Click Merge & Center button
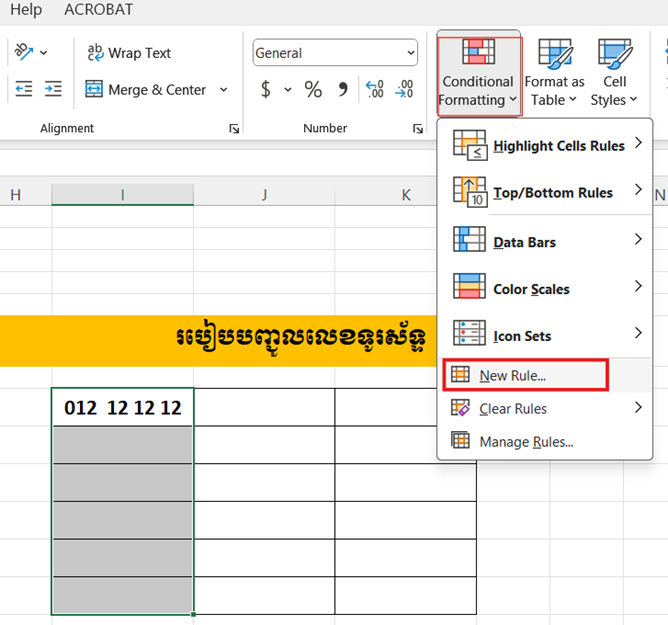 [x=146, y=89]
